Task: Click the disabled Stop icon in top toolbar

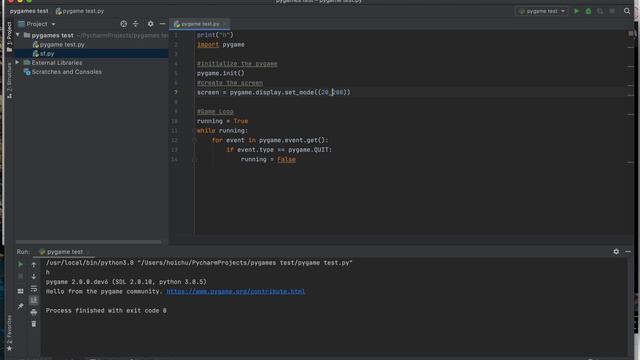Action: pos(612,11)
